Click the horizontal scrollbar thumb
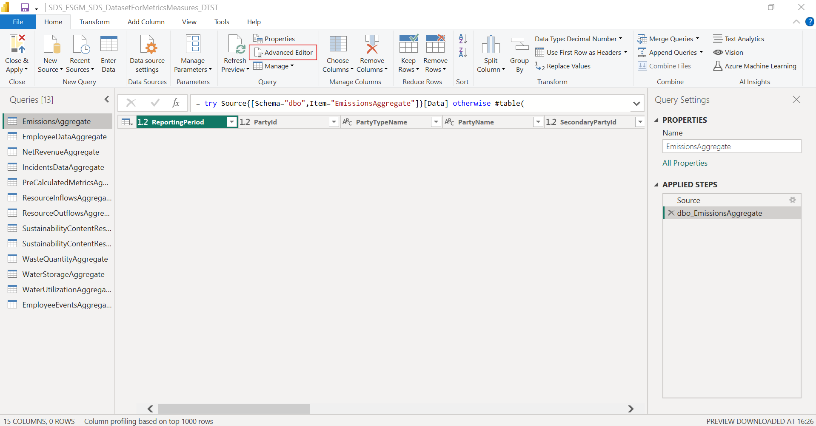The width and height of the screenshot is (816, 426). tap(234, 409)
